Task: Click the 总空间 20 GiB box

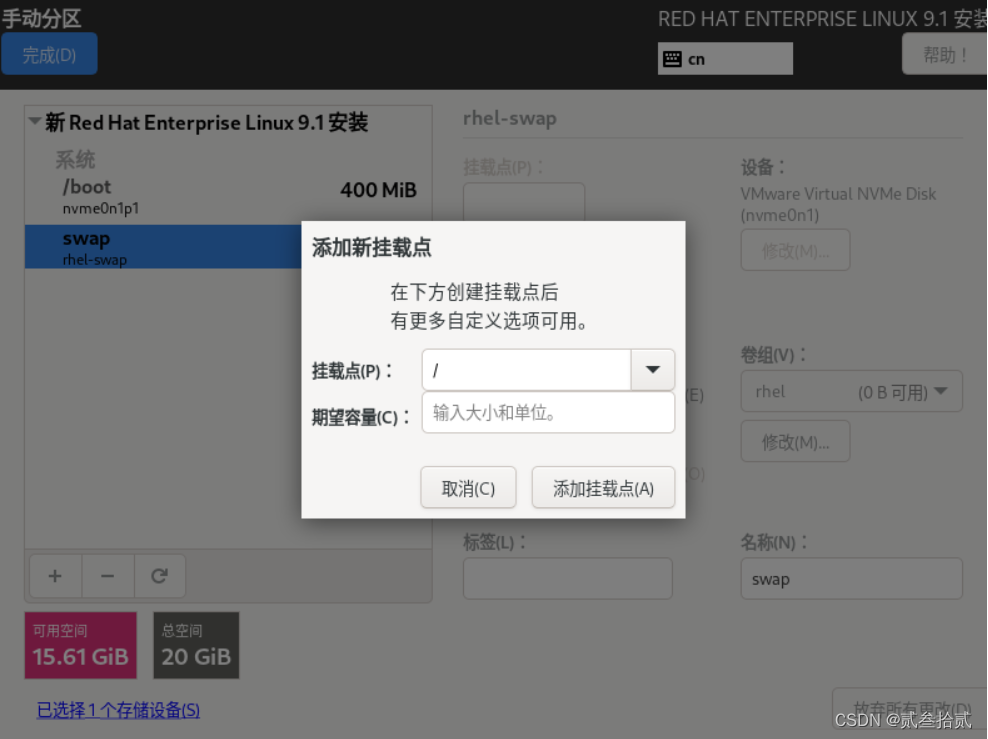Action: coord(196,646)
